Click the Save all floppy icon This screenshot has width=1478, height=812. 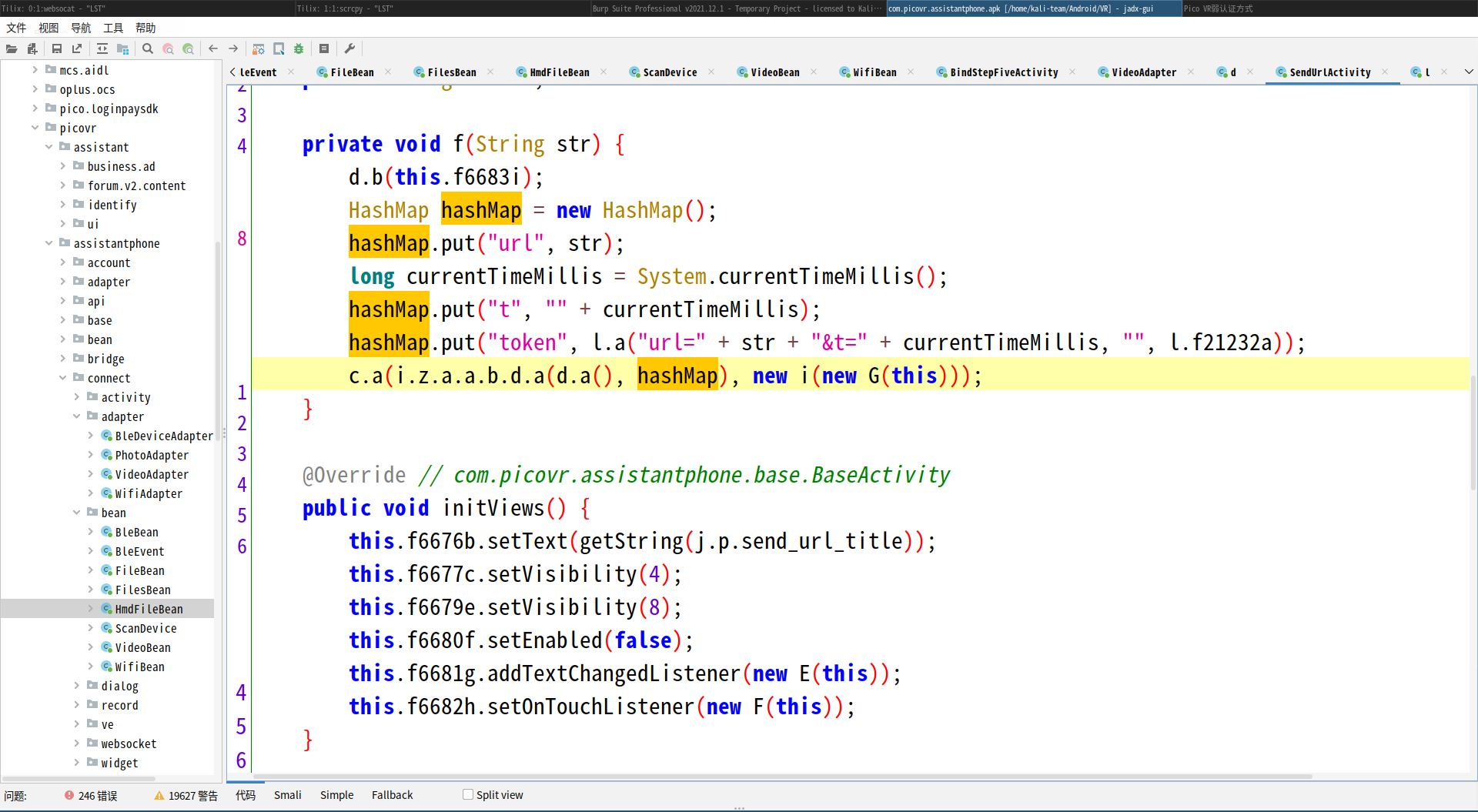57,48
